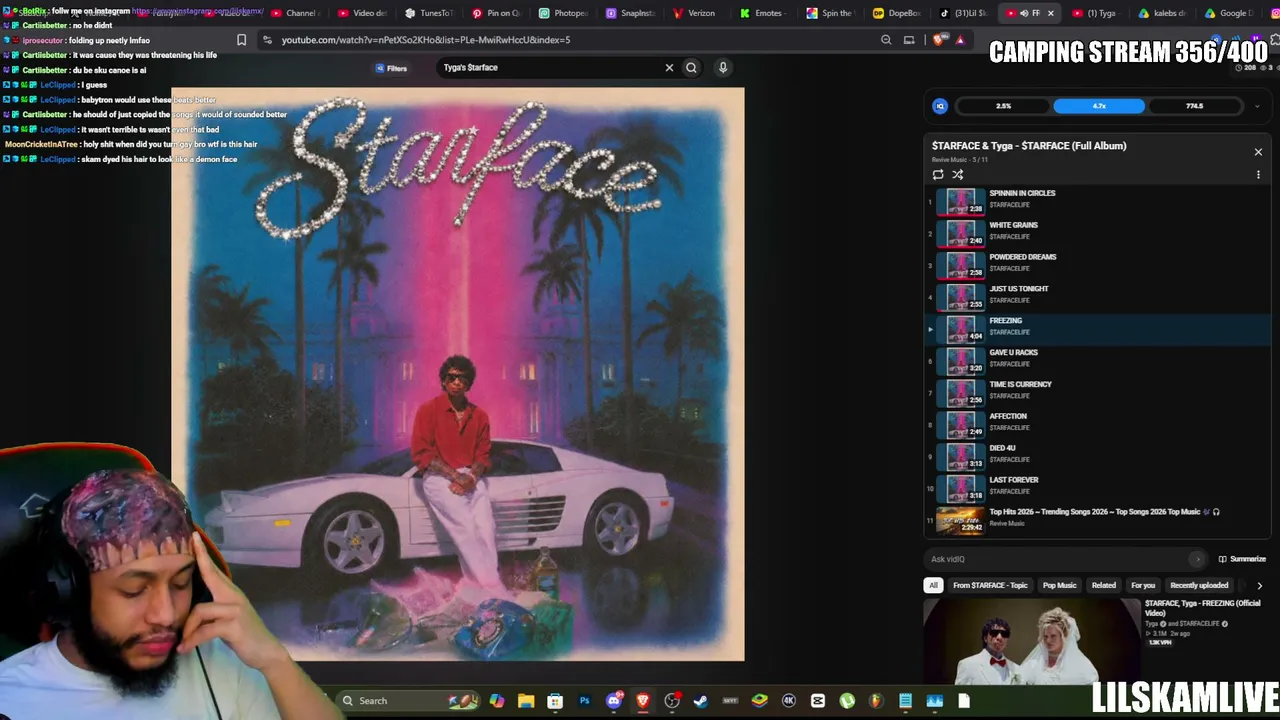Play the TIME IS CURRENCY track

point(1098,393)
